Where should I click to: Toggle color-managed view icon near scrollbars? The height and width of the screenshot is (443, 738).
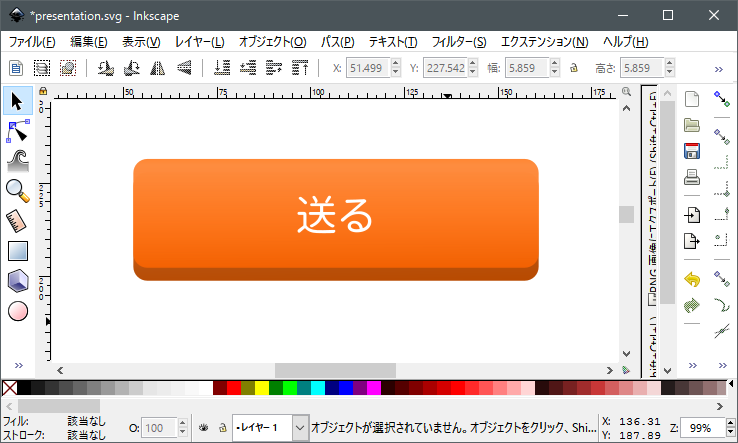coord(626,370)
